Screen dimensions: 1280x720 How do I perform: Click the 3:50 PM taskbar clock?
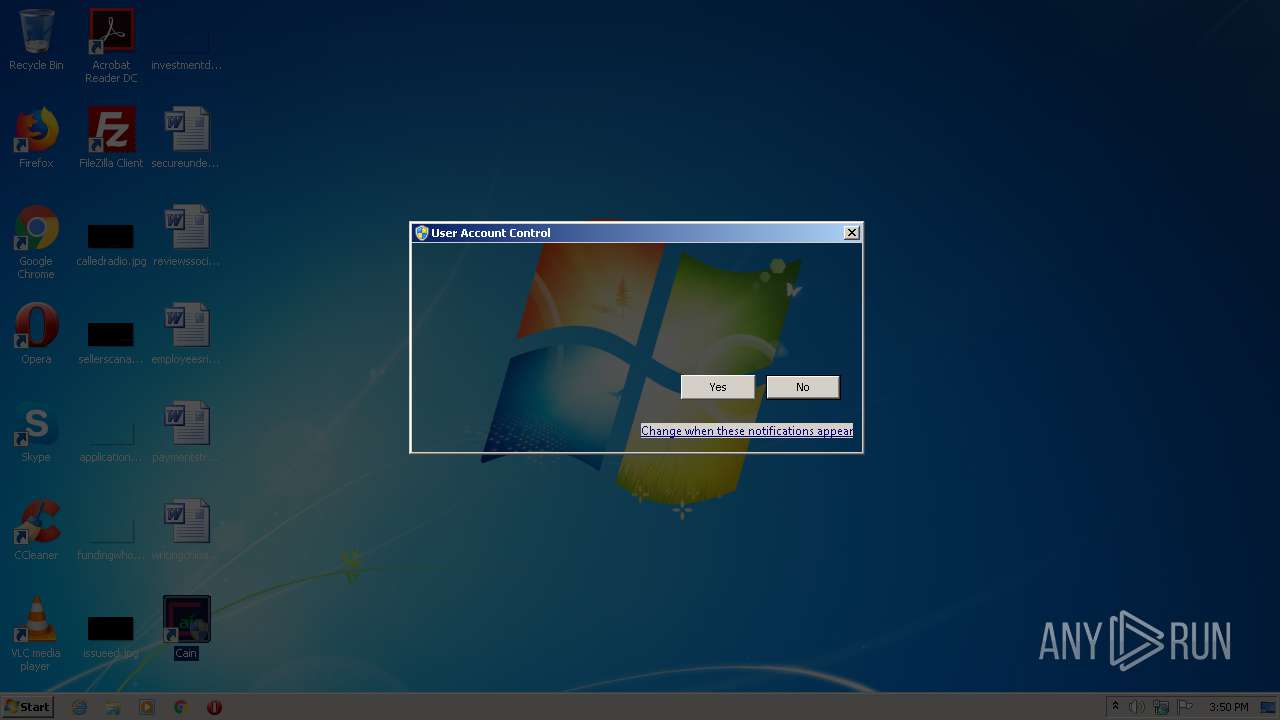[1228, 707]
